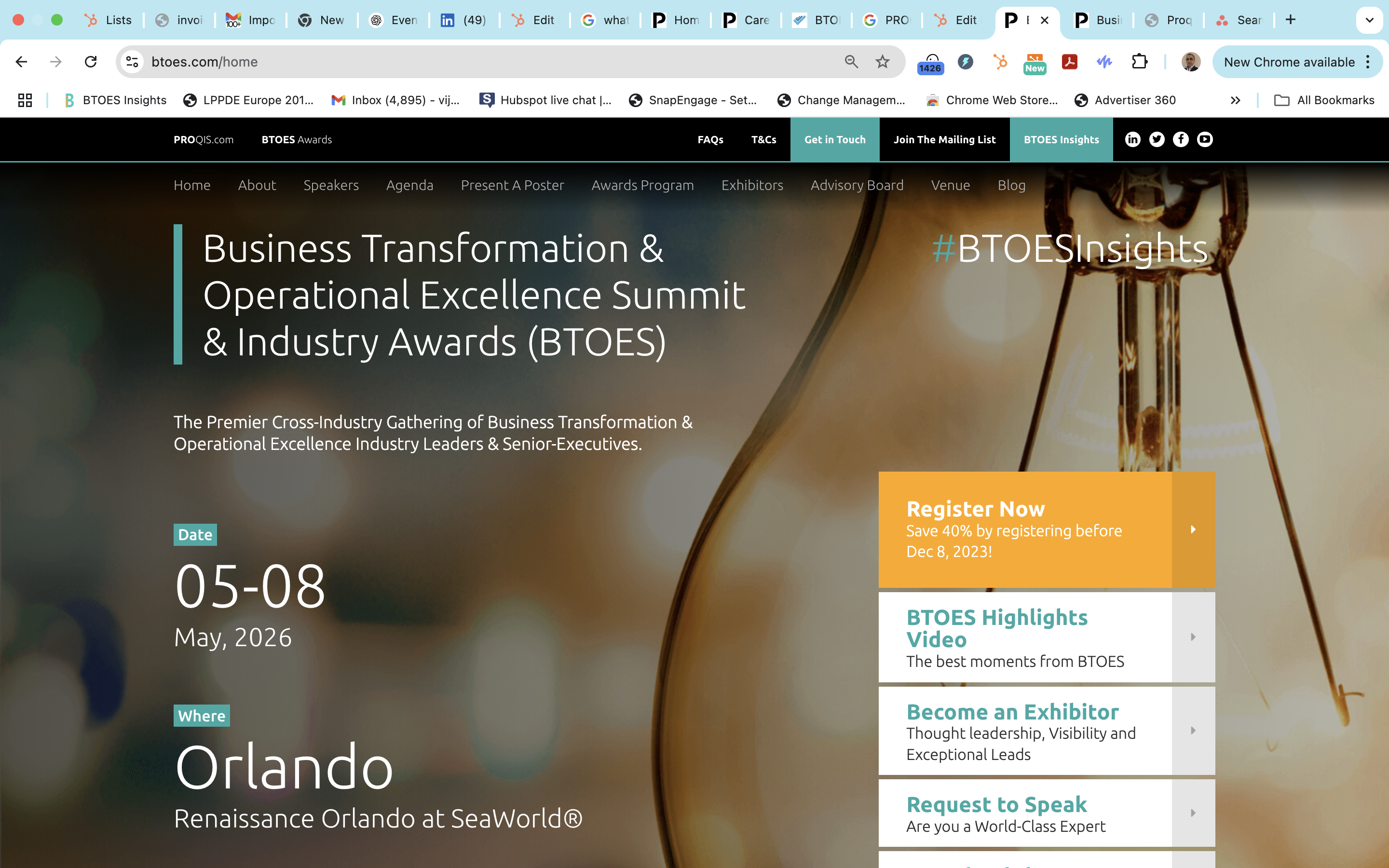Open the Chrome Extensions puzzle icon
The height and width of the screenshot is (868, 1389).
pos(1139,62)
